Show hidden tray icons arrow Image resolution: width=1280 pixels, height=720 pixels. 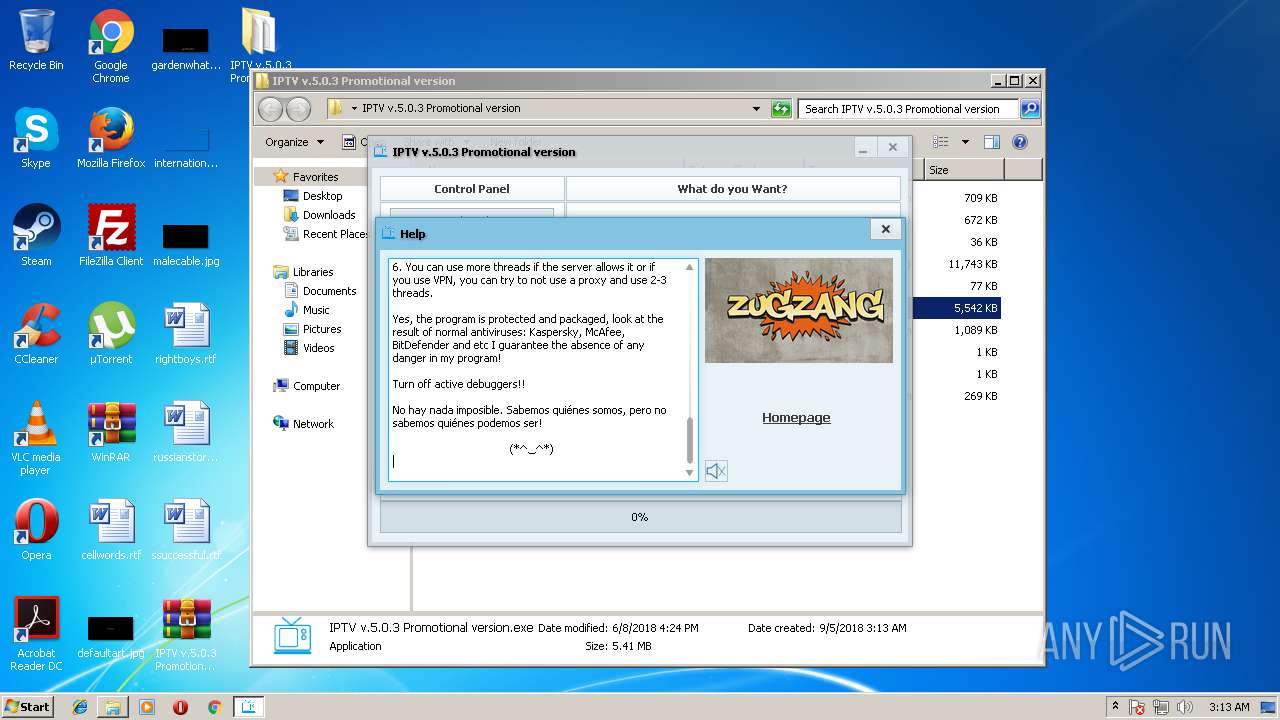[x=1115, y=707]
